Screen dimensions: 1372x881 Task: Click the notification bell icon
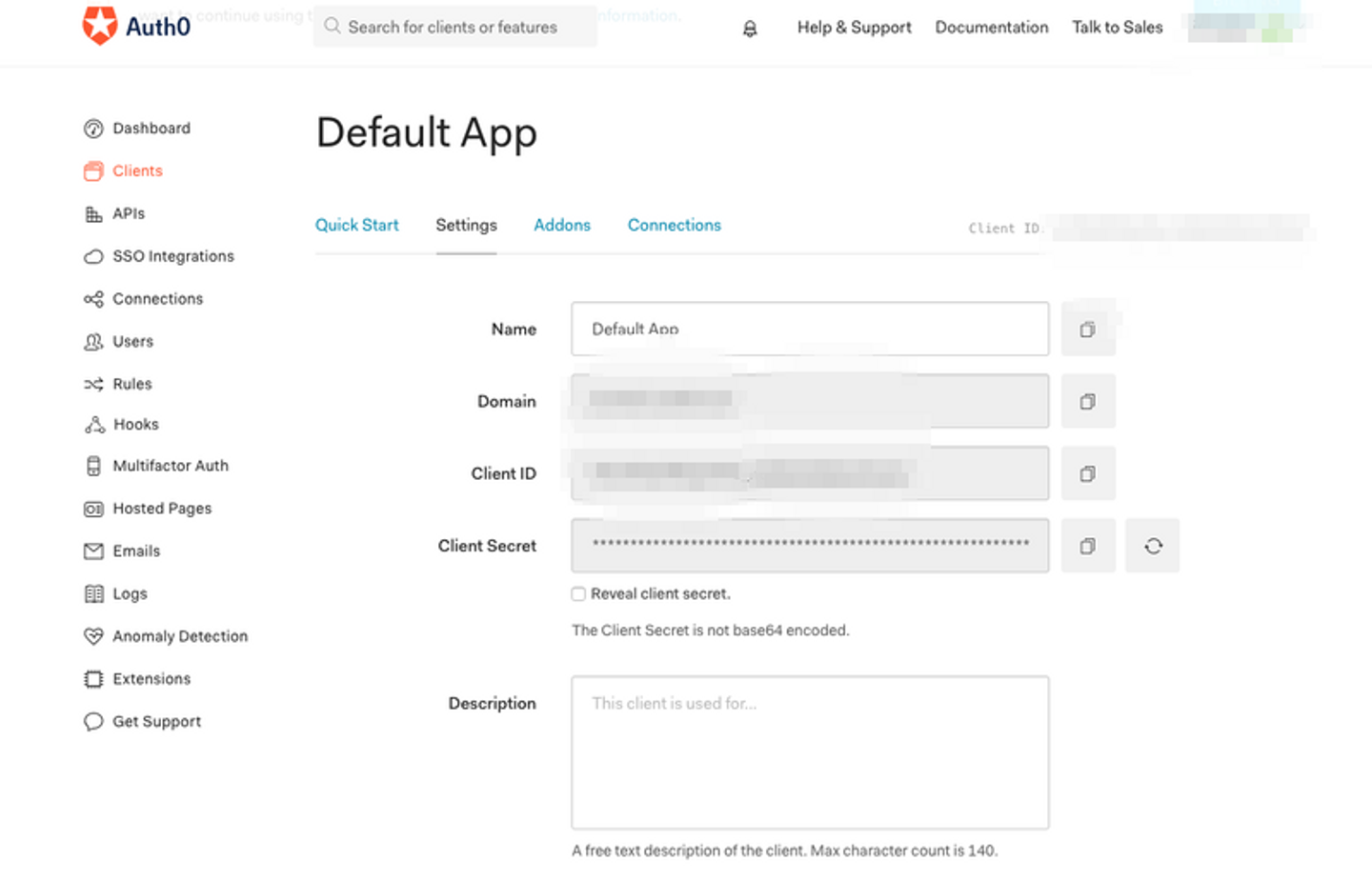click(750, 29)
